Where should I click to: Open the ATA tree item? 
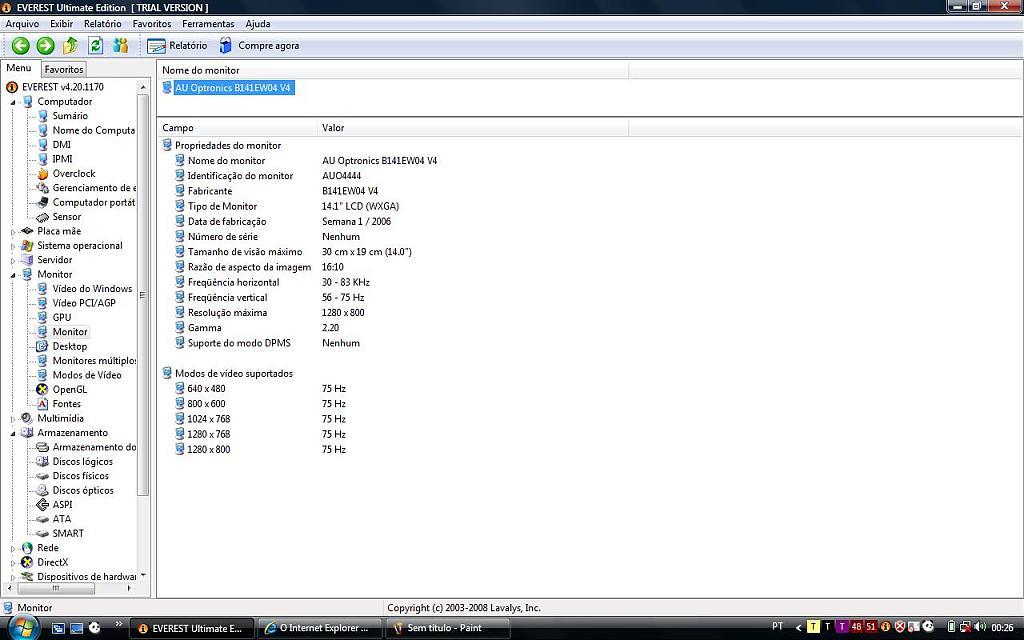point(61,519)
